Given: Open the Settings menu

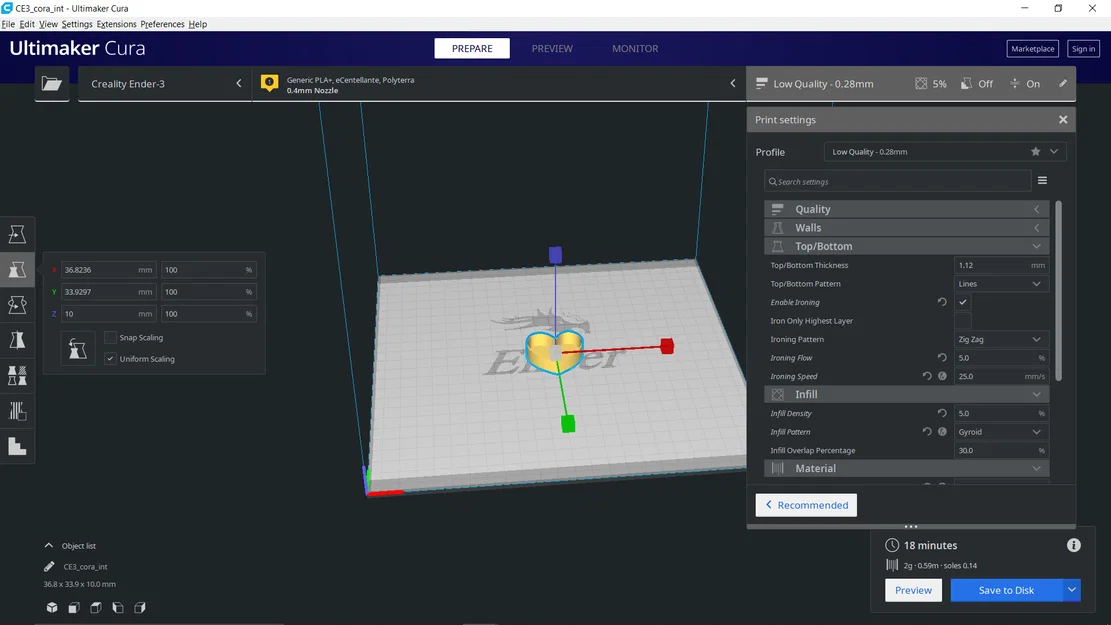Looking at the screenshot, I should tap(77, 24).
